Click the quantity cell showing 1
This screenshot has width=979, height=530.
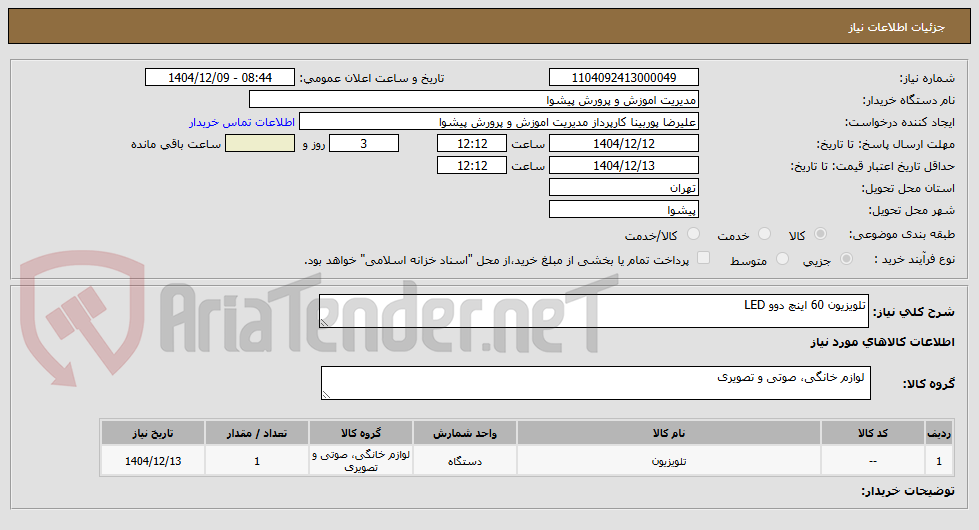[x=257, y=461]
